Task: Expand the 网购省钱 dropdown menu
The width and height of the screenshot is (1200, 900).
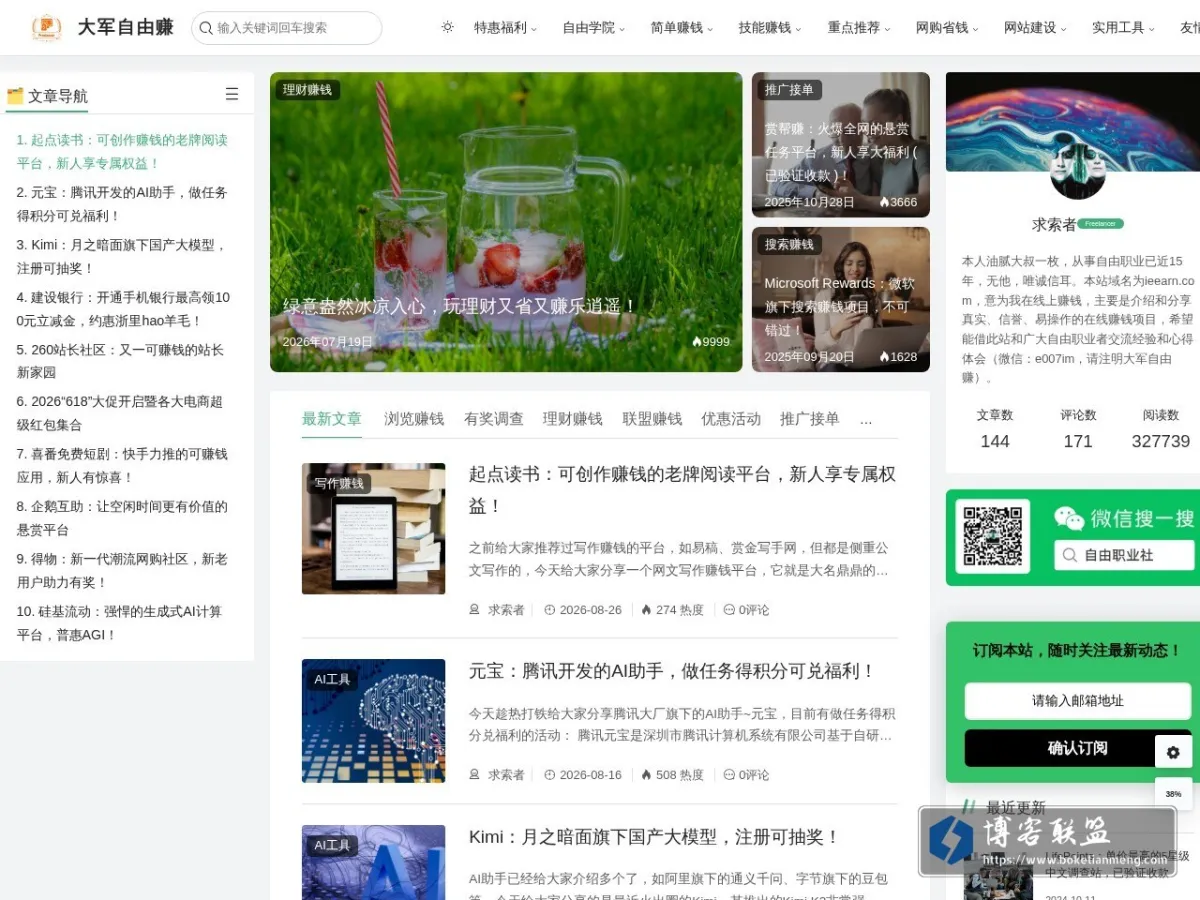Action: tap(947, 28)
